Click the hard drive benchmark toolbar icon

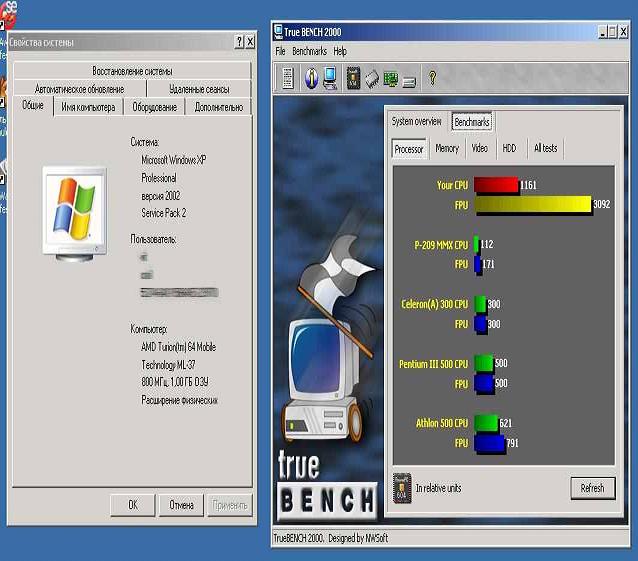[409, 82]
